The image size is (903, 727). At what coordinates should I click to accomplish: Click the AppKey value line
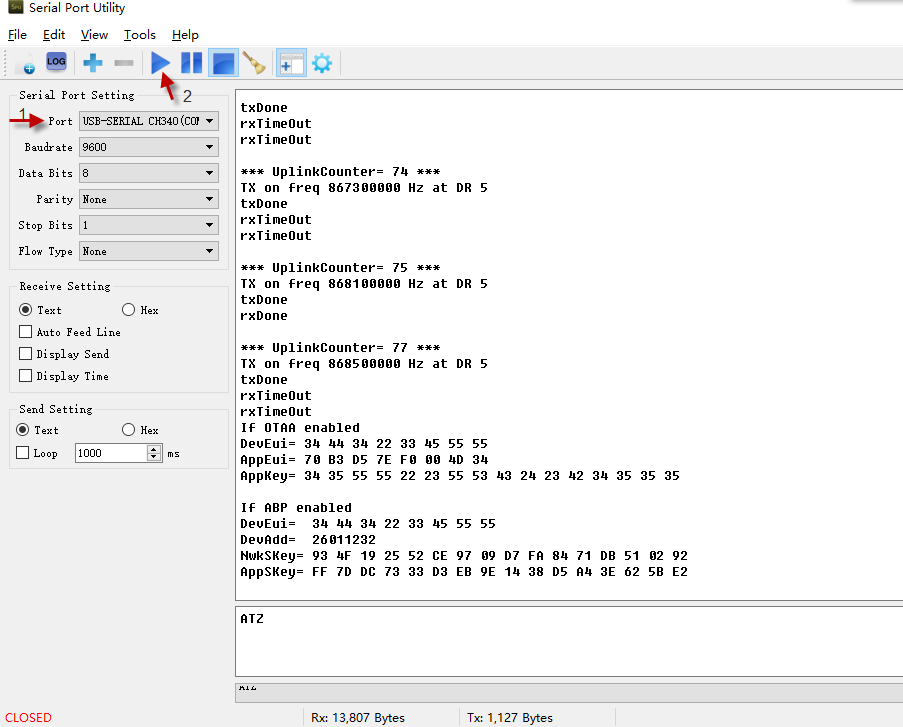(x=460, y=476)
